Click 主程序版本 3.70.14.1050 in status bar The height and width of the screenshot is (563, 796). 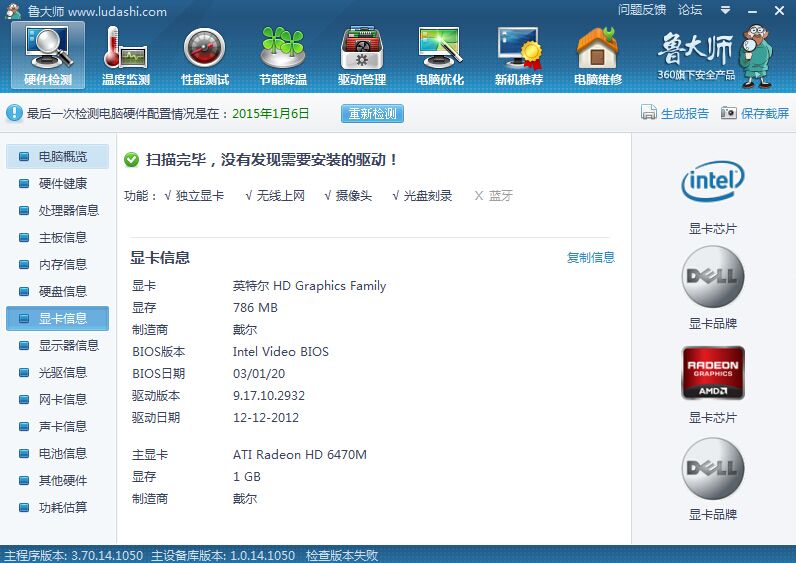(x=74, y=555)
